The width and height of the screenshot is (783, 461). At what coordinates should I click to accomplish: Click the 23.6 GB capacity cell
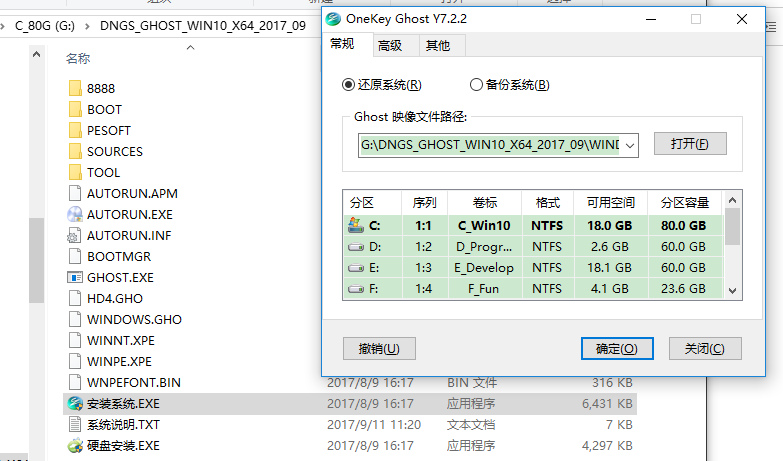(x=684, y=289)
